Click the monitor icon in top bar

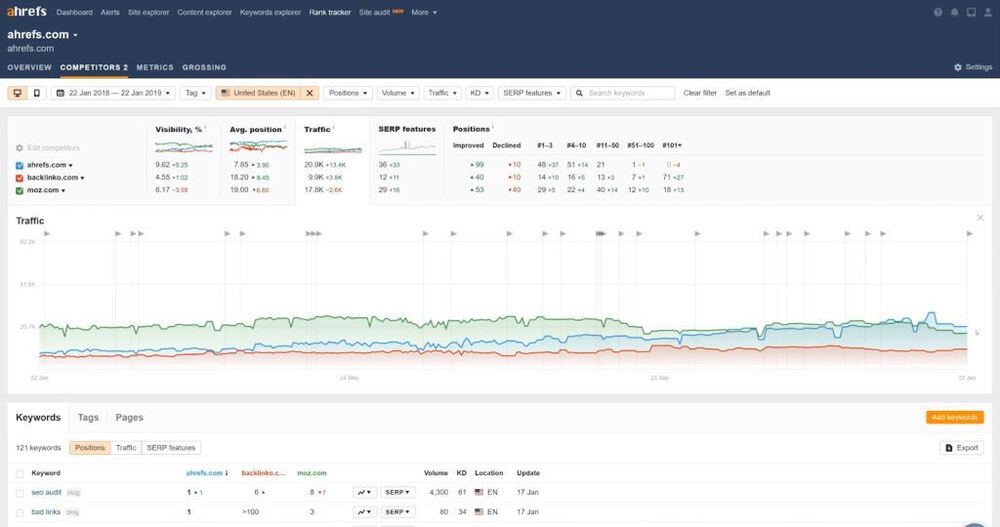(x=971, y=12)
